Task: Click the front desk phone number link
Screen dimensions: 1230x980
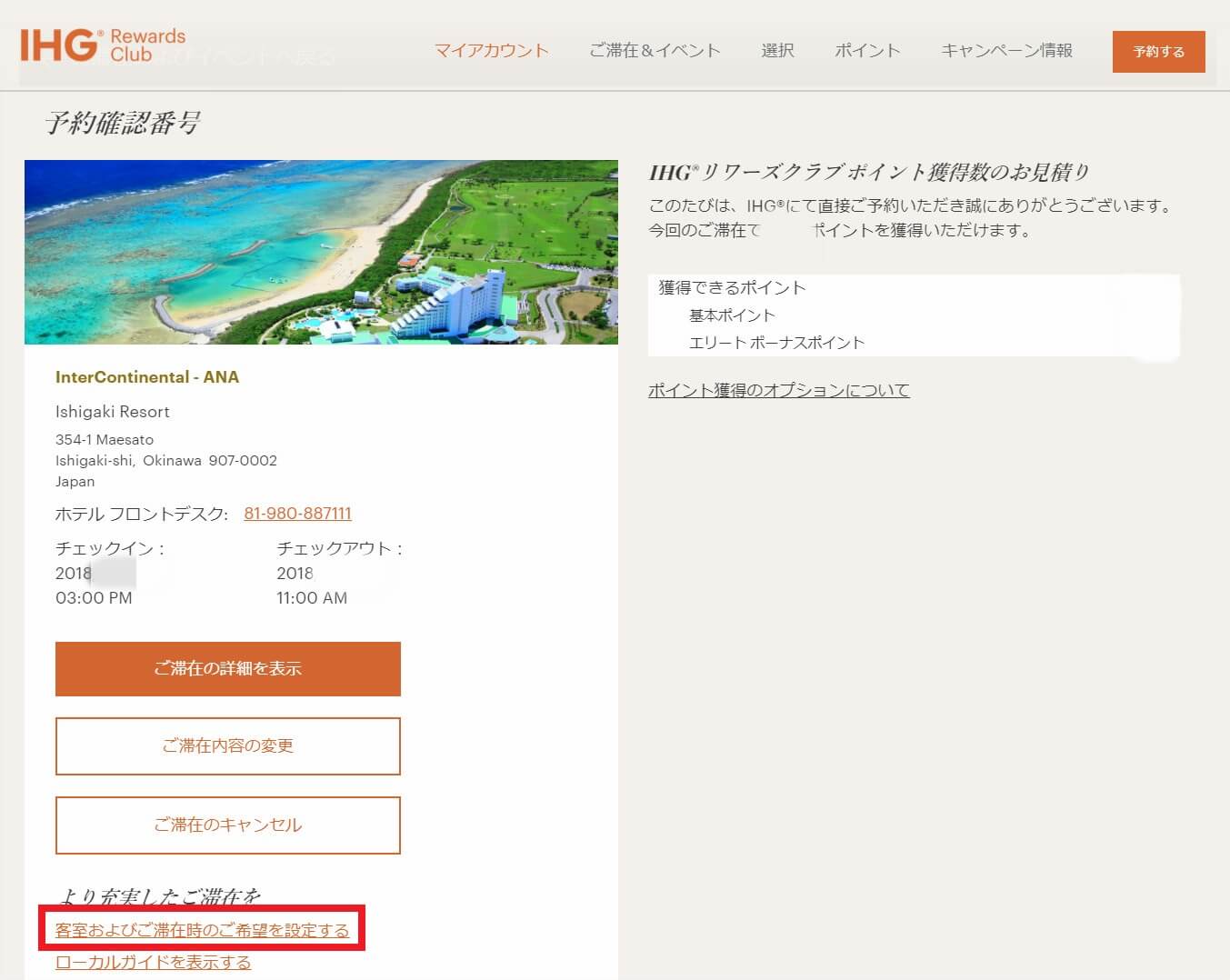Action: [297, 514]
